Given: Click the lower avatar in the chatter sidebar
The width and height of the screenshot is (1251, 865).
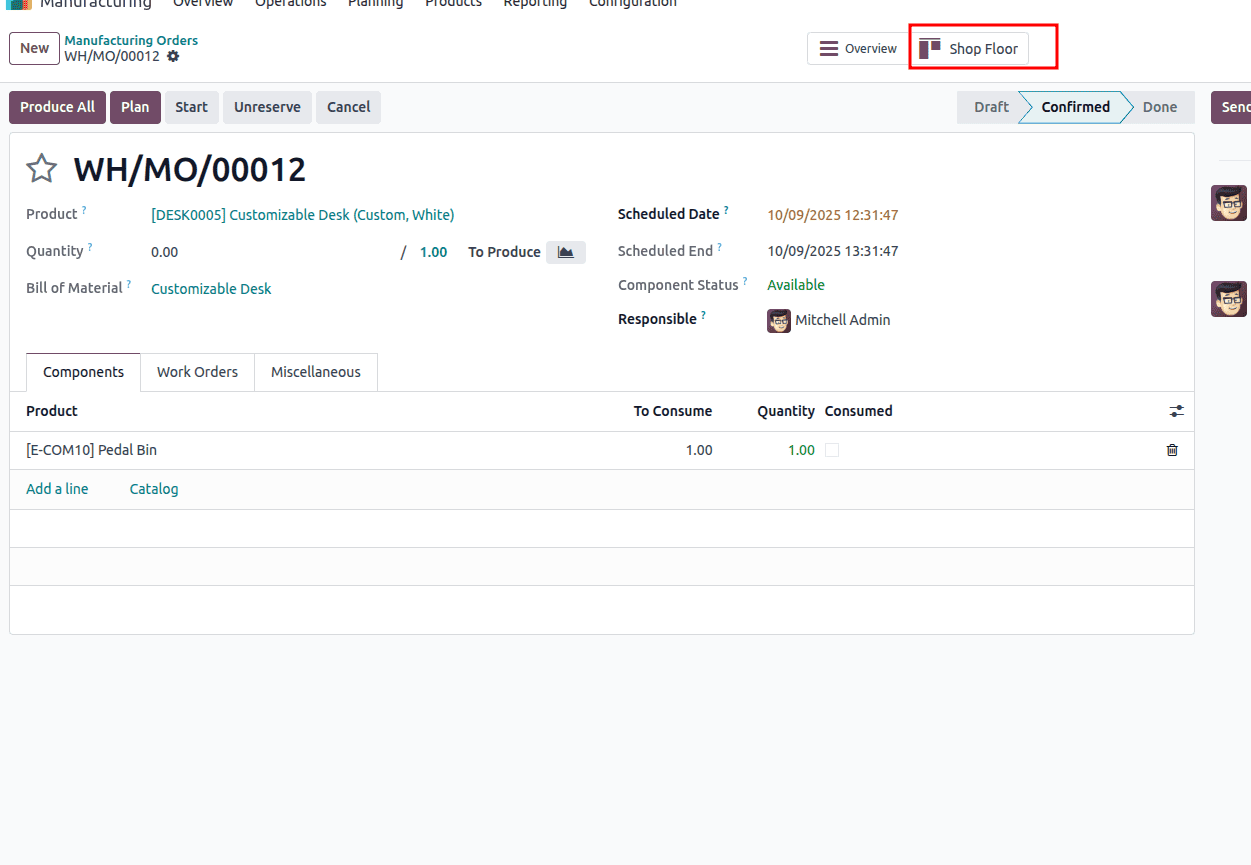Looking at the screenshot, I should click(1229, 298).
